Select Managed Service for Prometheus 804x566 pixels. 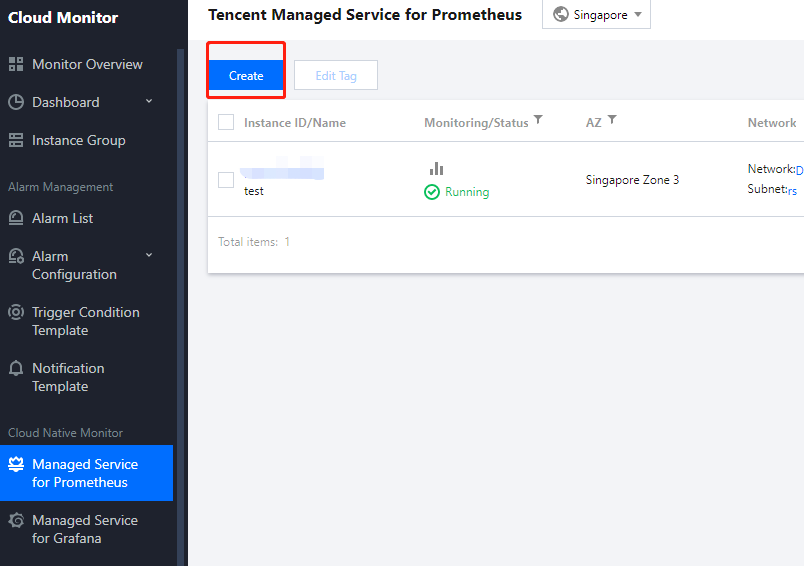pyautogui.click(x=87, y=473)
